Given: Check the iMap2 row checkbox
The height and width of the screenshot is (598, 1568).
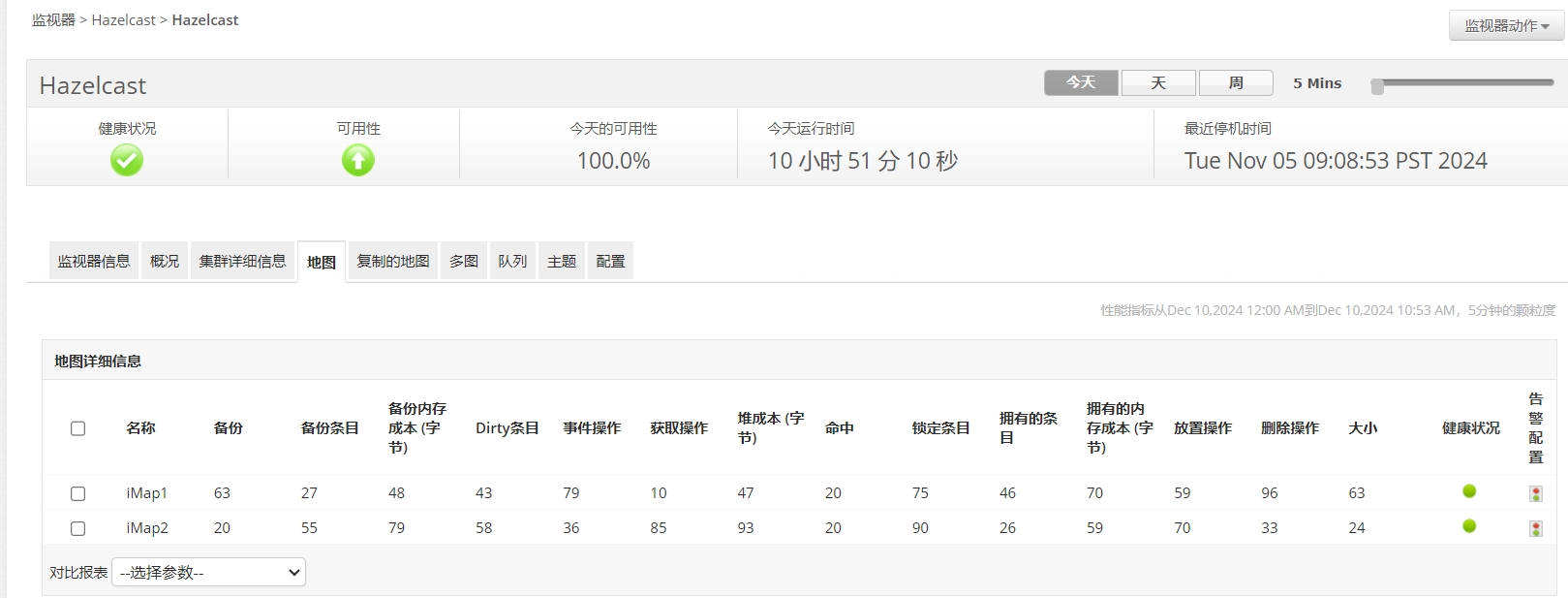Looking at the screenshot, I should tap(78, 528).
